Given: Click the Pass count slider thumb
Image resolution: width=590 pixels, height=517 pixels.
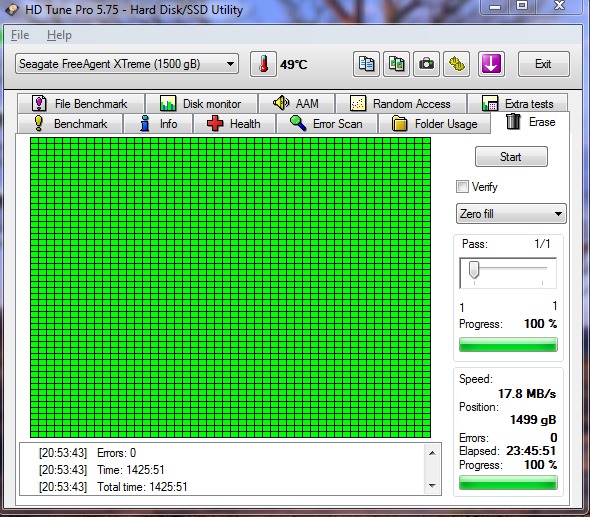Looking at the screenshot, I should coord(474,270).
